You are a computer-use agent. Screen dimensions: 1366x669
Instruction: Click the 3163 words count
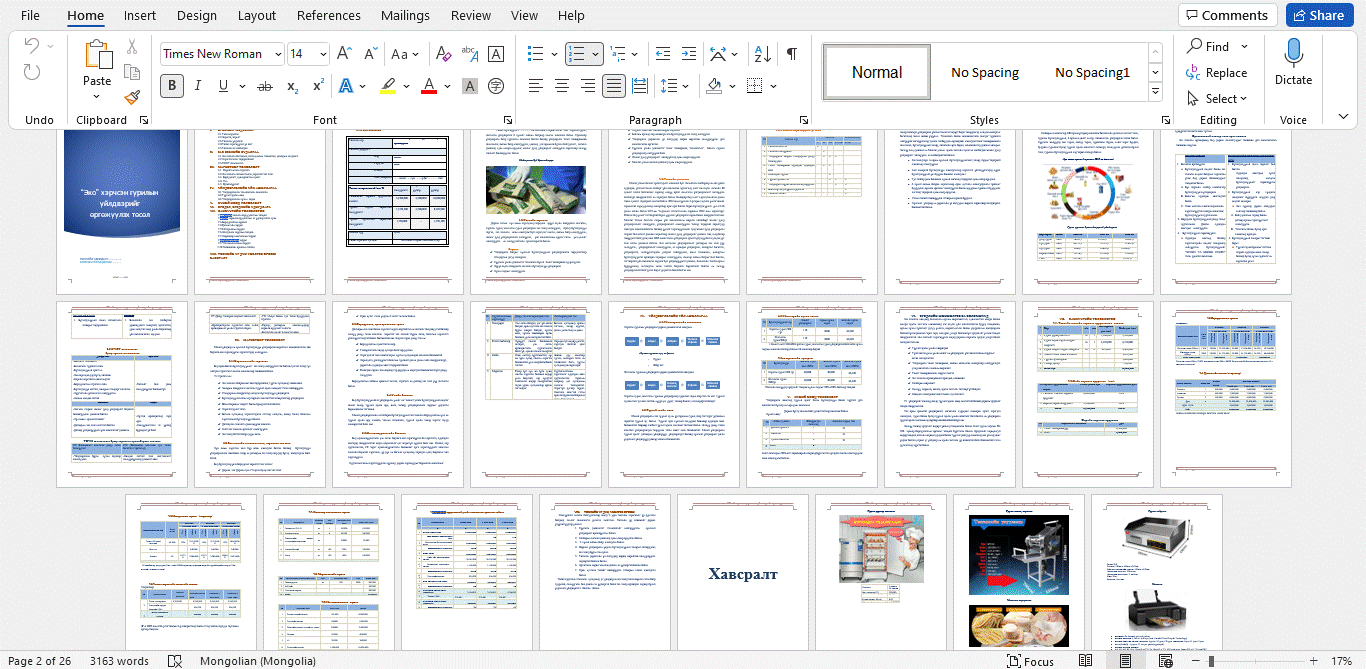click(119, 661)
